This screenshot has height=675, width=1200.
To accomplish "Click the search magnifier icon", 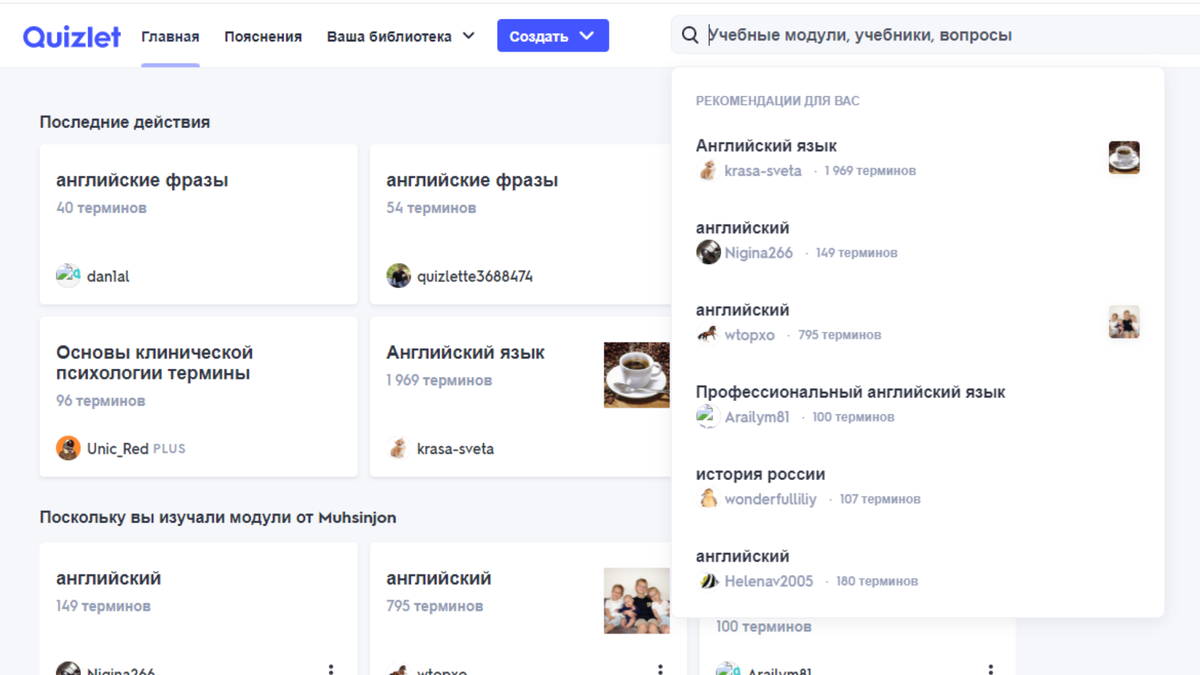I will tap(690, 34).
